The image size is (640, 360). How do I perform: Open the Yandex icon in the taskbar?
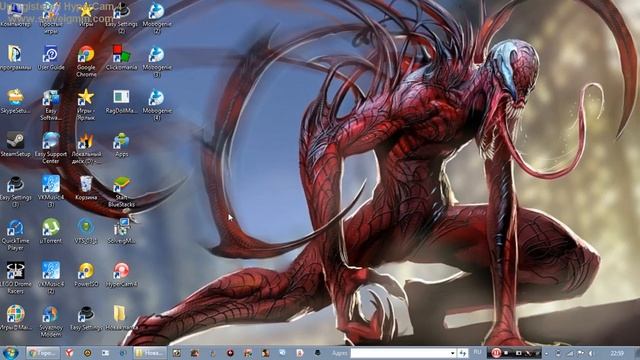pos(69,353)
